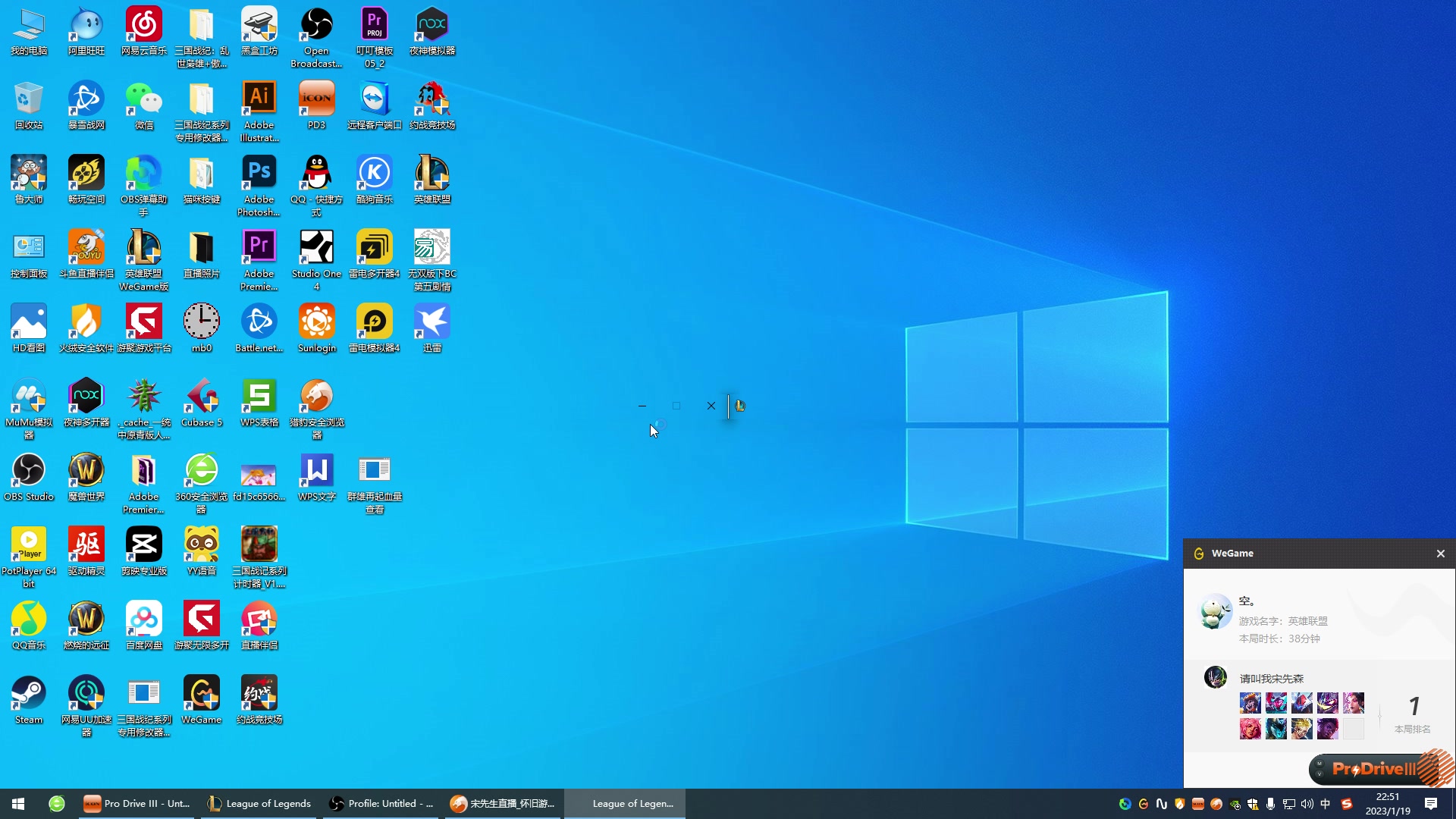This screenshot has height=819, width=1456.
Task: Open the 酷狗音乐 (KuGou) icon
Action: [x=374, y=173]
